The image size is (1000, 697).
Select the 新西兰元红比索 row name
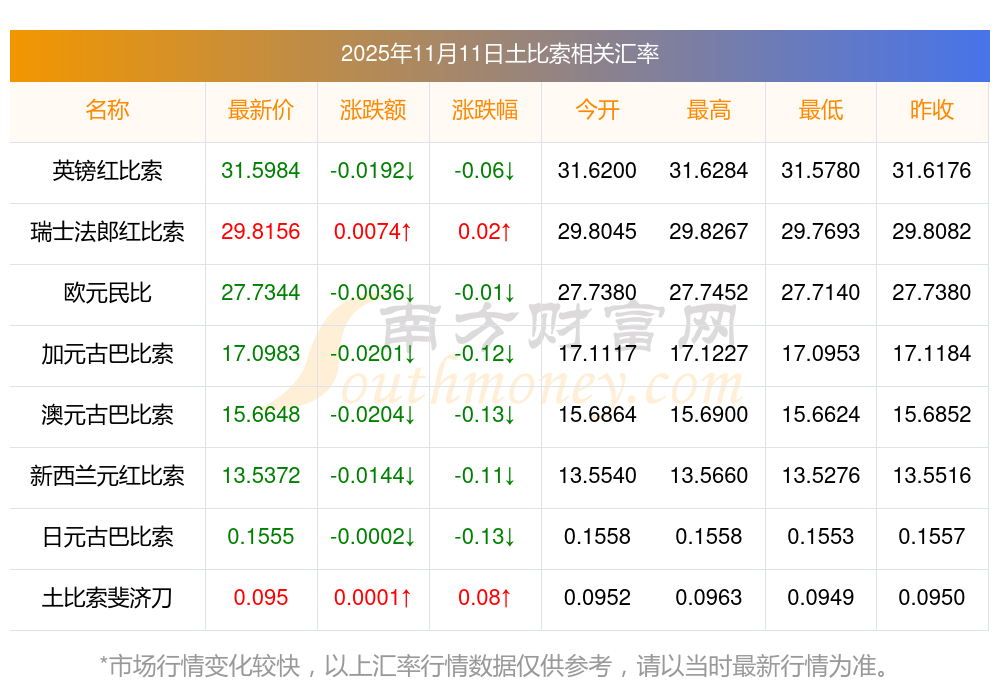click(x=107, y=476)
